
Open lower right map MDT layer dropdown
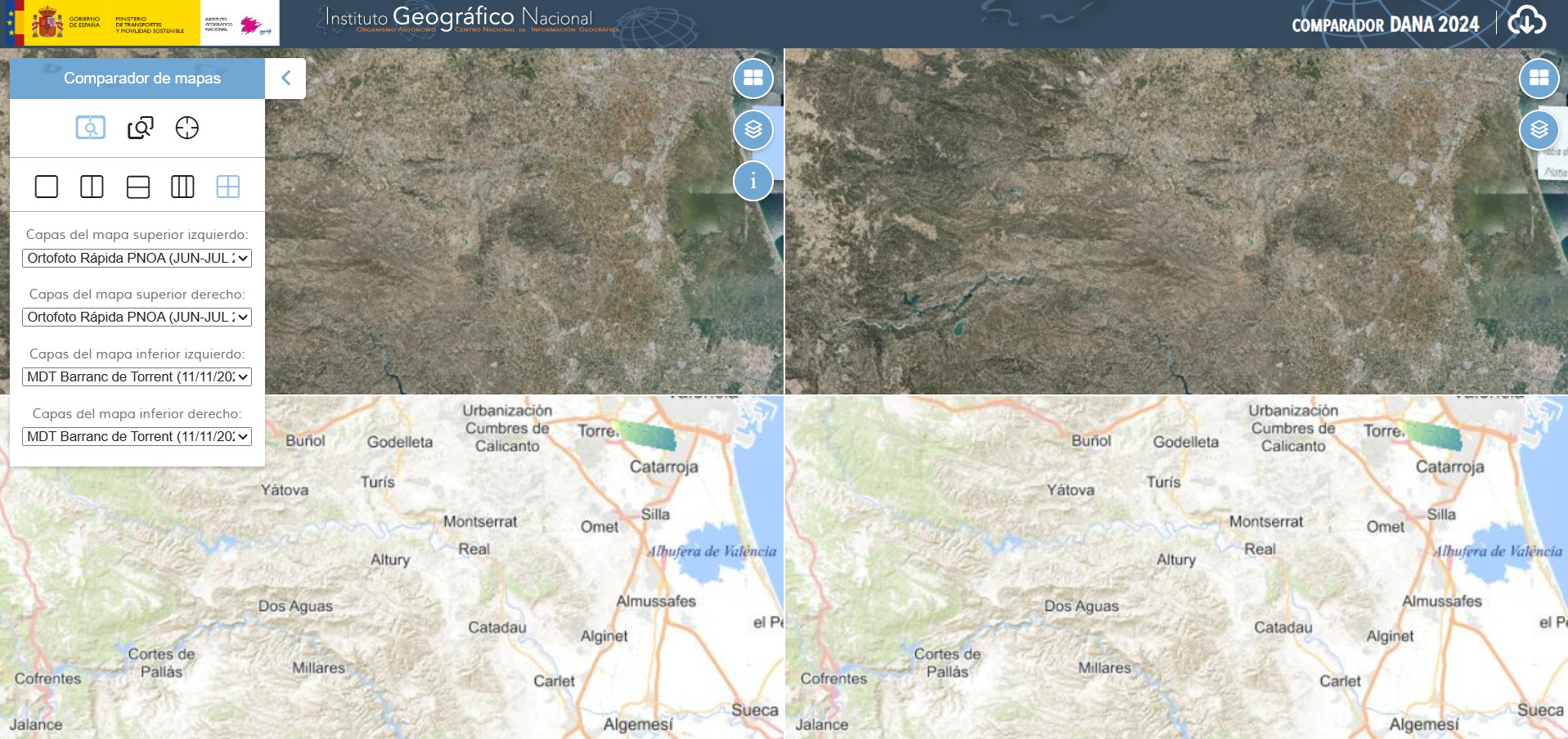pyautogui.click(x=137, y=436)
